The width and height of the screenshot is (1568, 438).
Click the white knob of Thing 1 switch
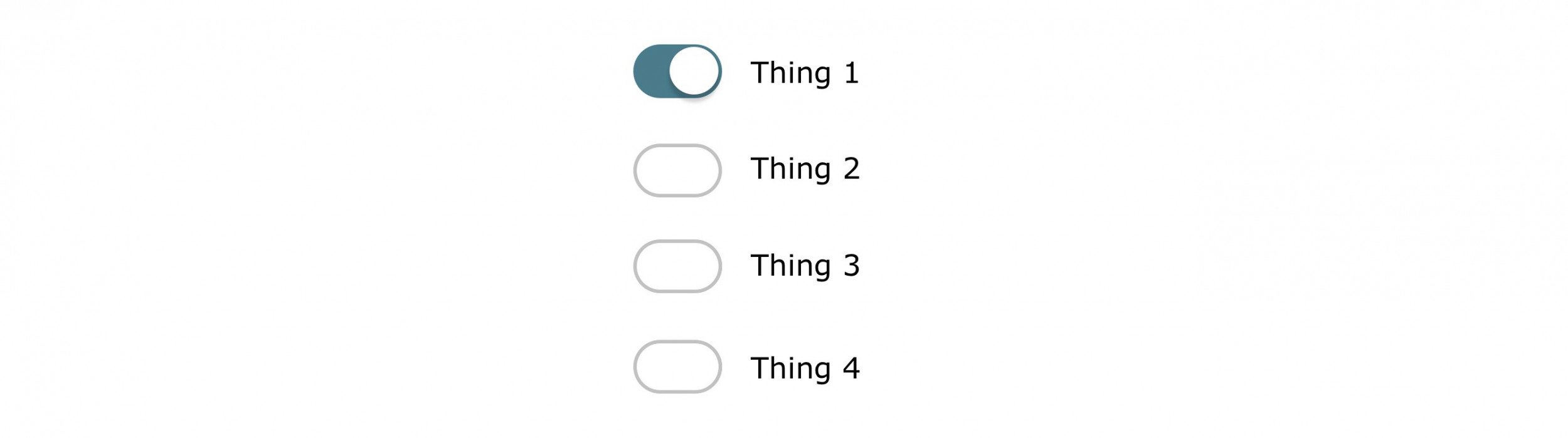[x=694, y=71]
